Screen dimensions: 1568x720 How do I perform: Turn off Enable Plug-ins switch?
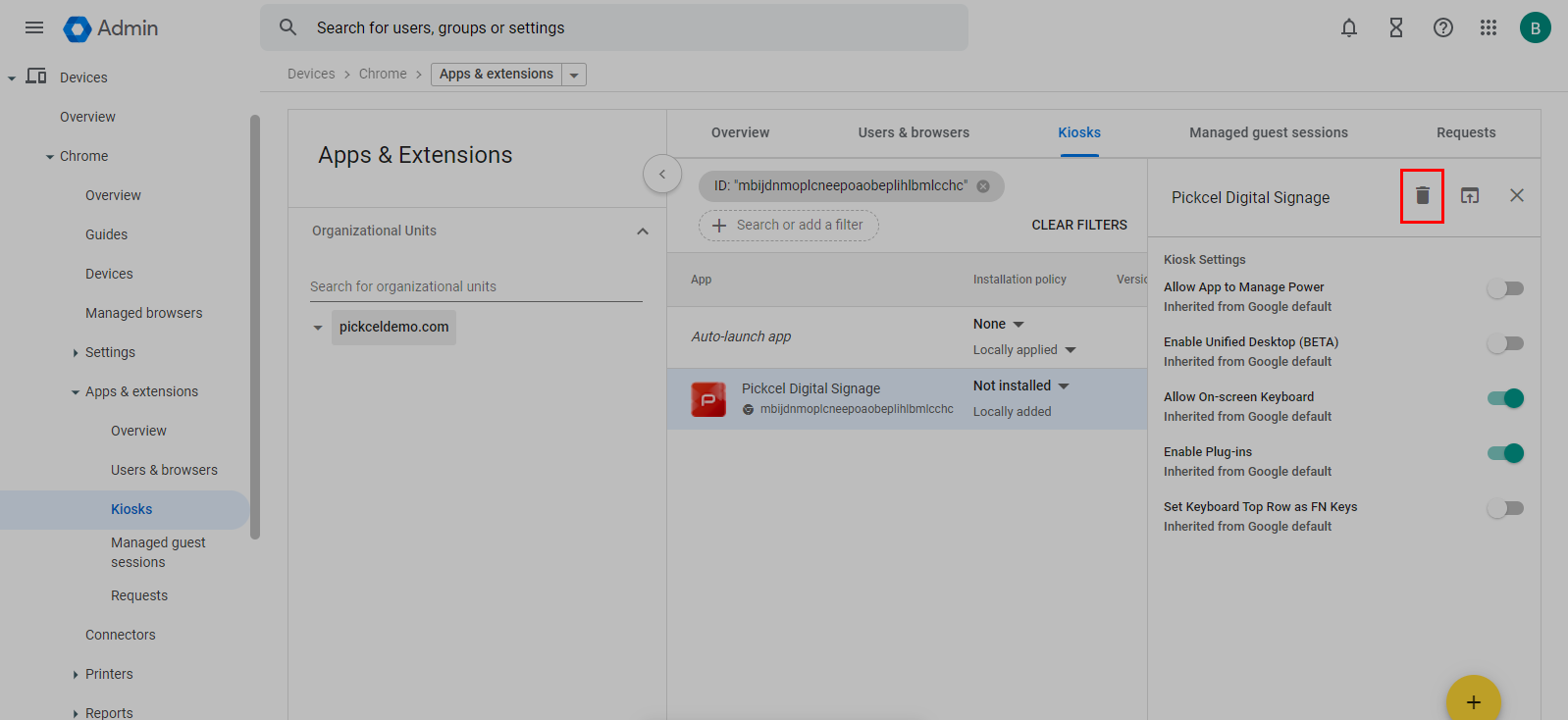pyautogui.click(x=1505, y=453)
